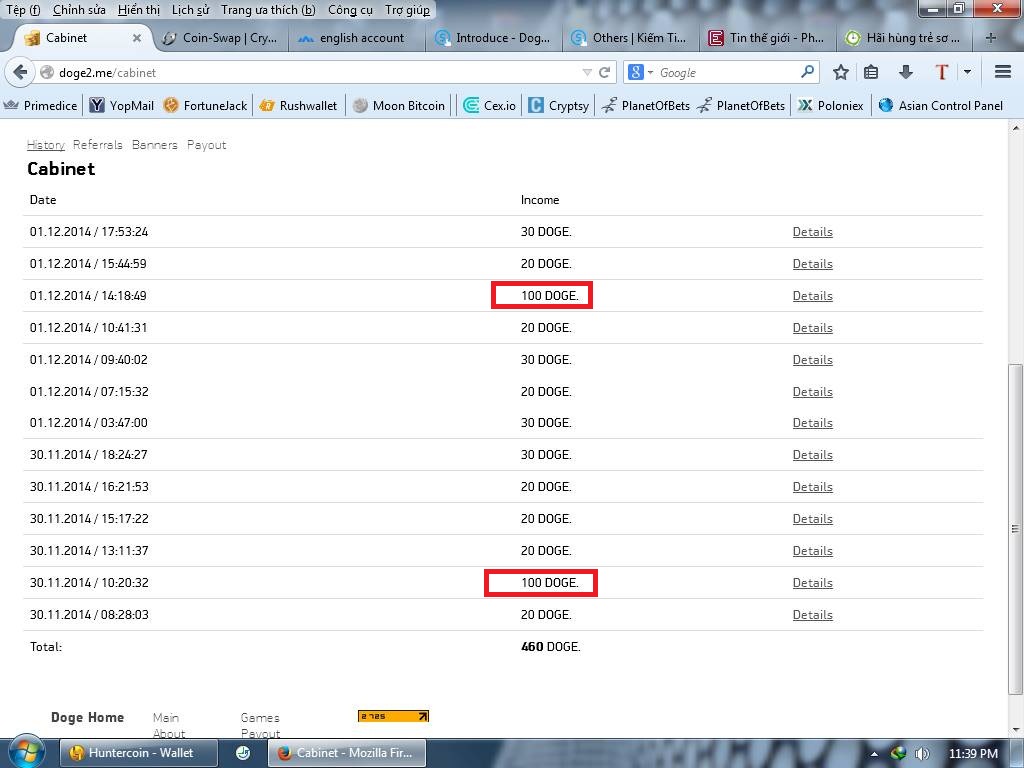This screenshot has width=1024, height=768.
Task: Open Details for 30.11.2014 / 08:28:03
Action: (812, 615)
